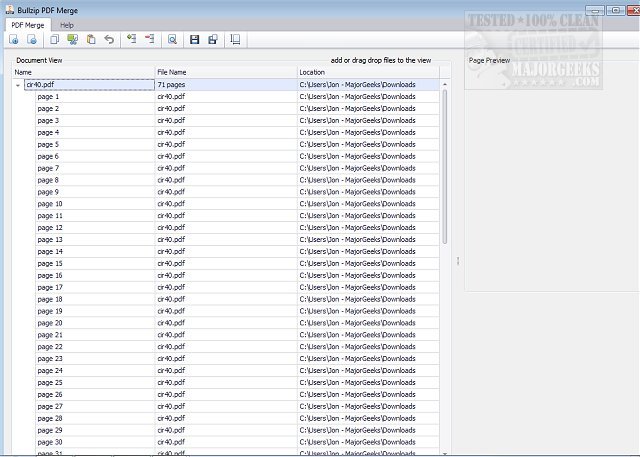This screenshot has width=640, height=457.
Task: Sort by the Name column header
Action: tap(80, 72)
